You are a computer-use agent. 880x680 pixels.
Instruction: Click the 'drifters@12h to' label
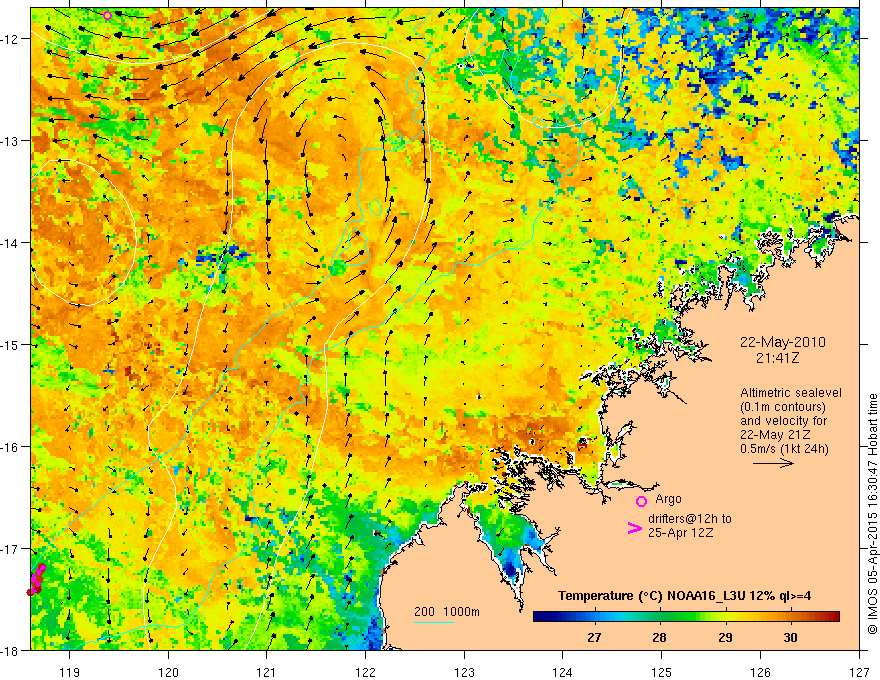[x=690, y=518]
